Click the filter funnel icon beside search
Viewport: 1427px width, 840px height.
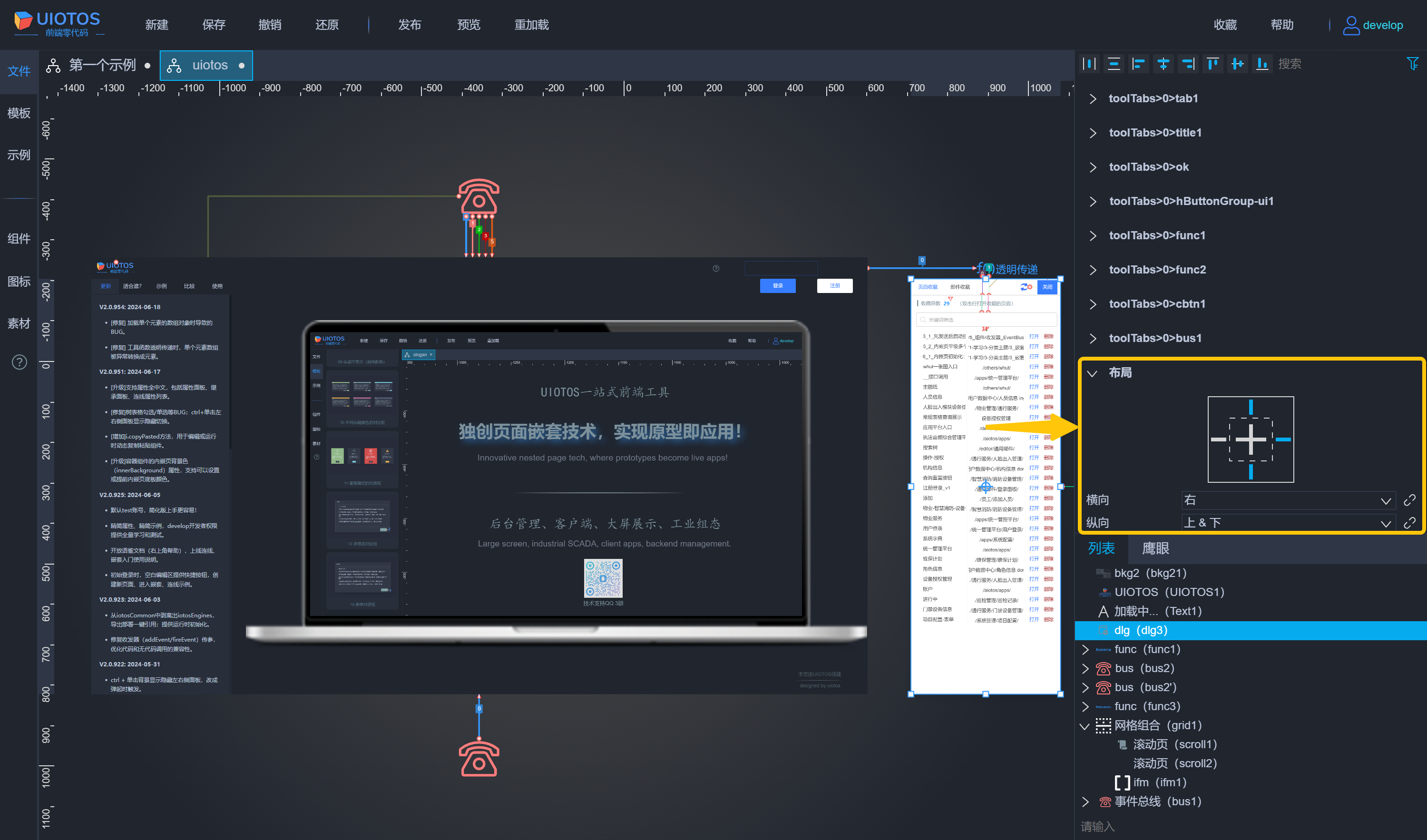1412,63
